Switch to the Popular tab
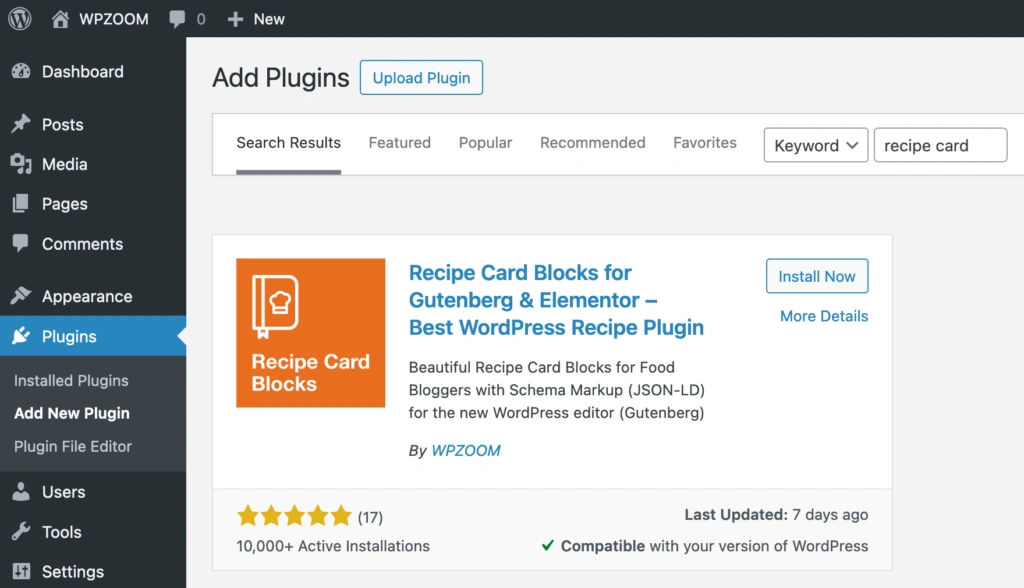This screenshot has height=588, width=1024. point(485,143)
